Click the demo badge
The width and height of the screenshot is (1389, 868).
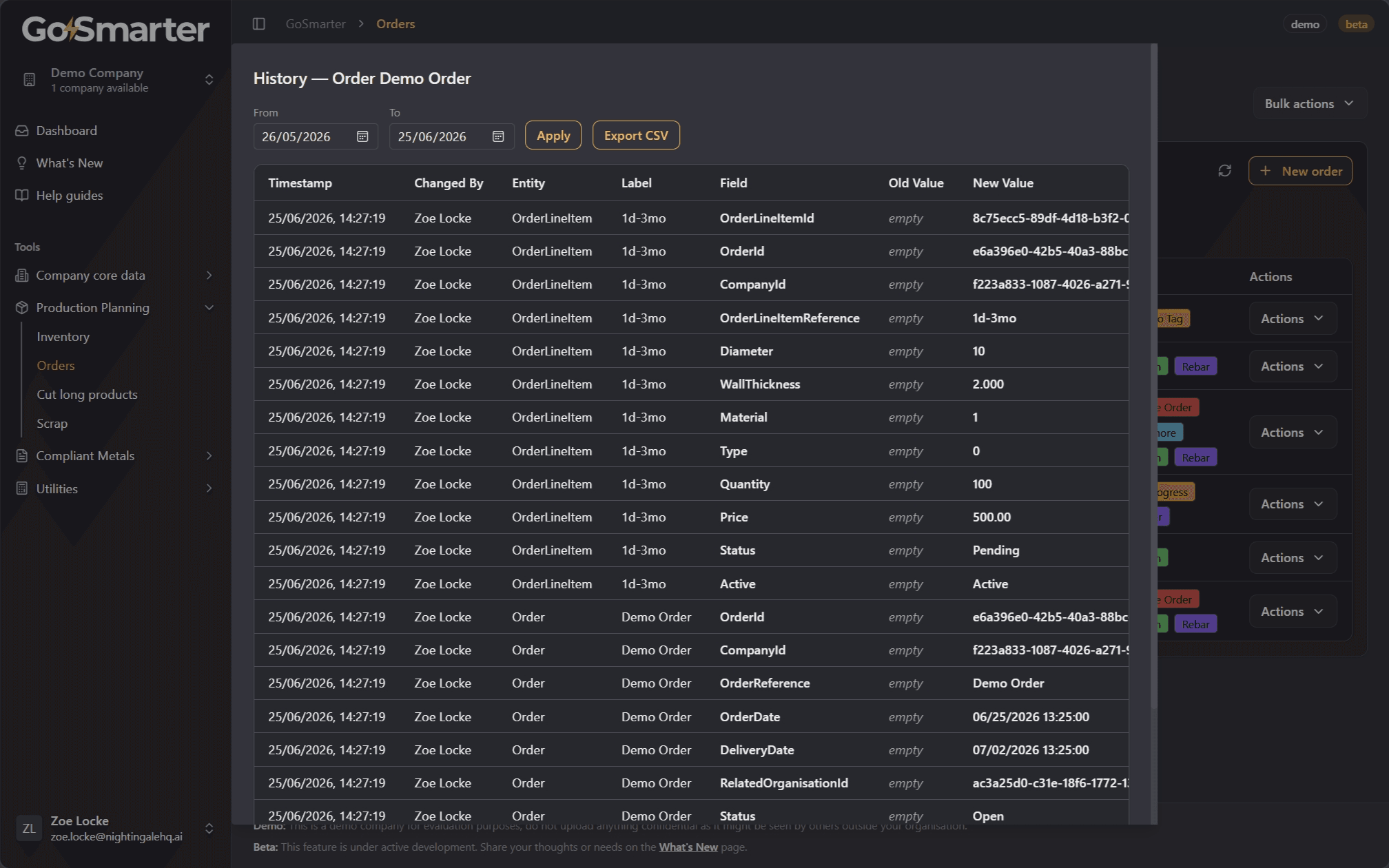click(1305, 24)
